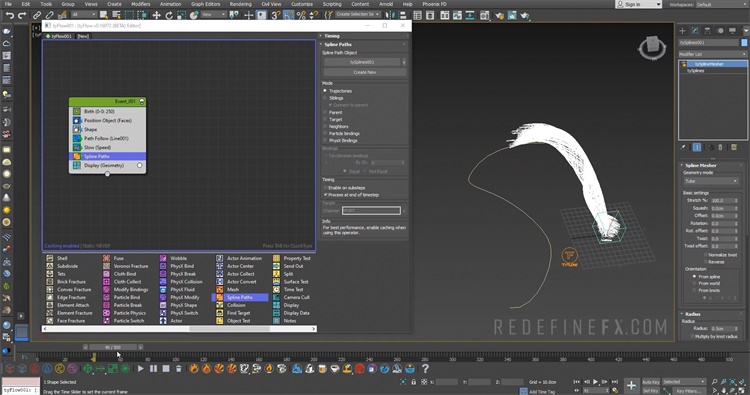This screenshot has height=395, width=750.
Task: Click the Pin Stack icon below modifier list
Action: [x=684, y=147]
